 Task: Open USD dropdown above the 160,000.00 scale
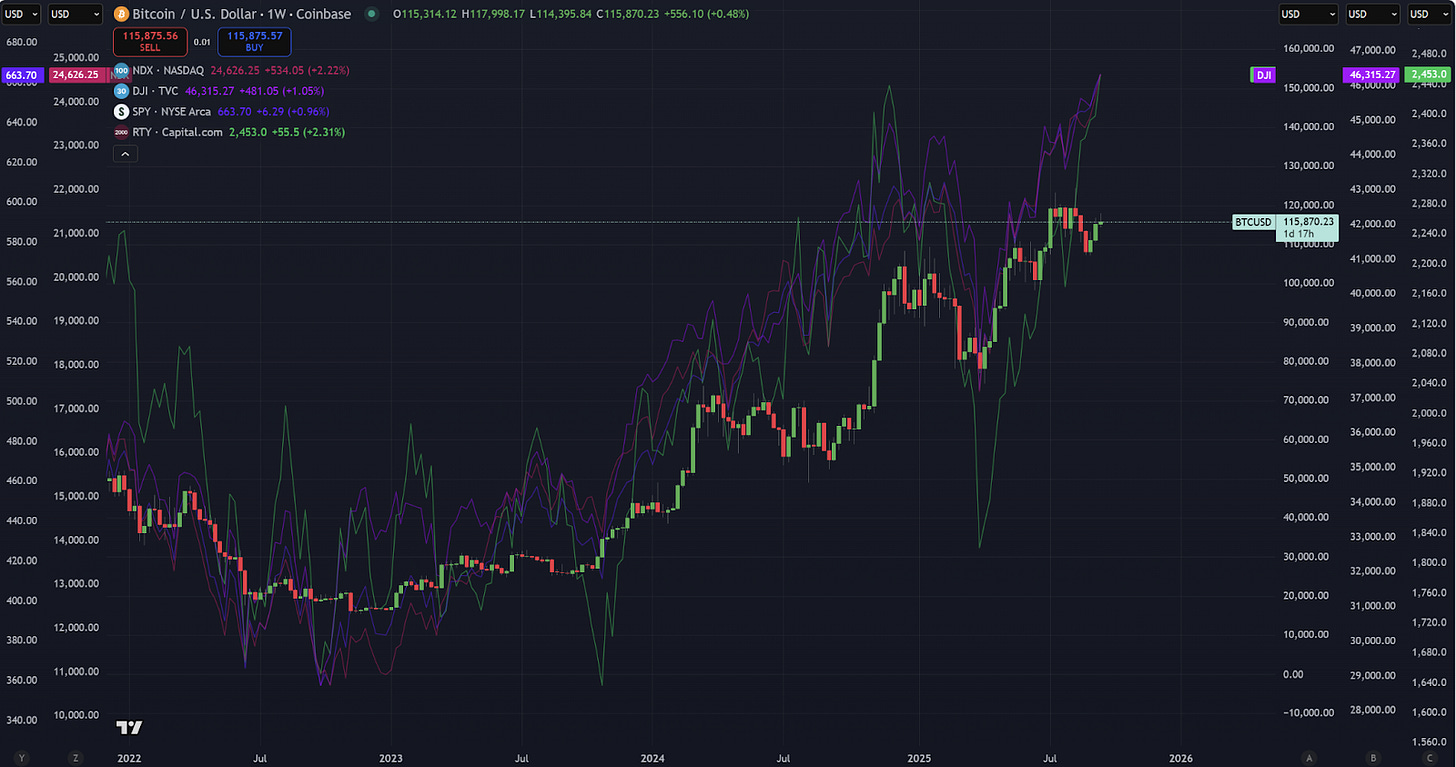[1308, 14]
